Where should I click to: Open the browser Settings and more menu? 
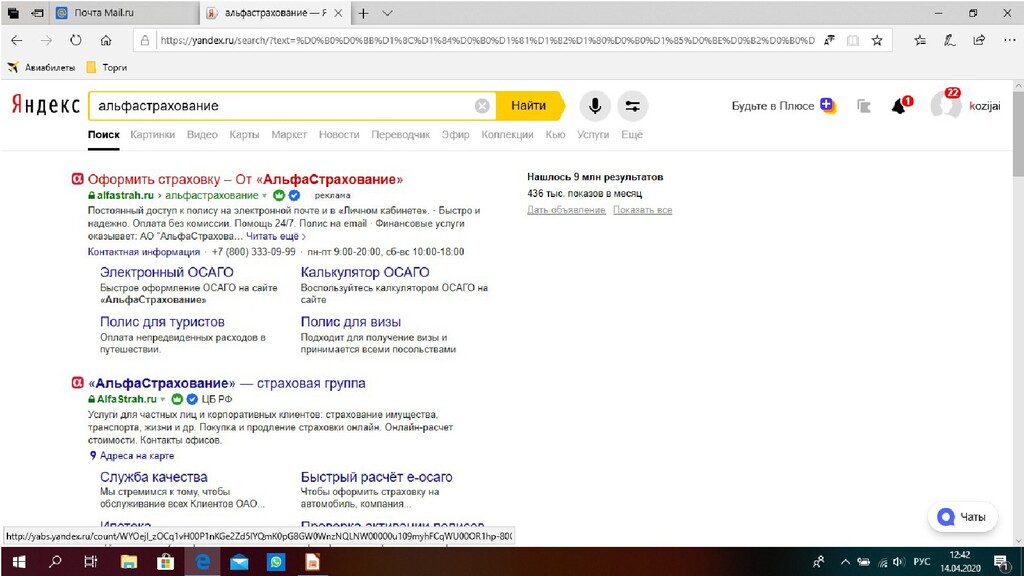click(x=1010, y=40)
